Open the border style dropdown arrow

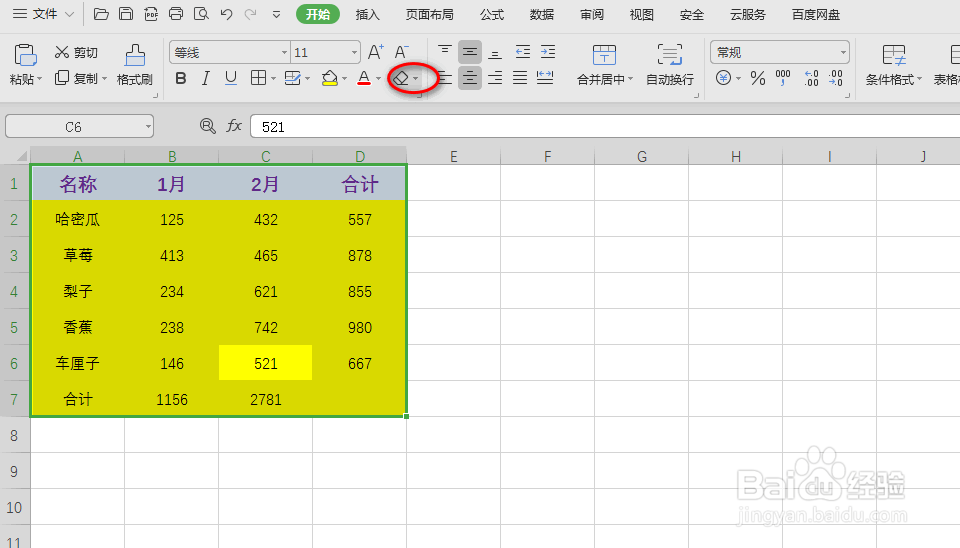pos(273,78)
